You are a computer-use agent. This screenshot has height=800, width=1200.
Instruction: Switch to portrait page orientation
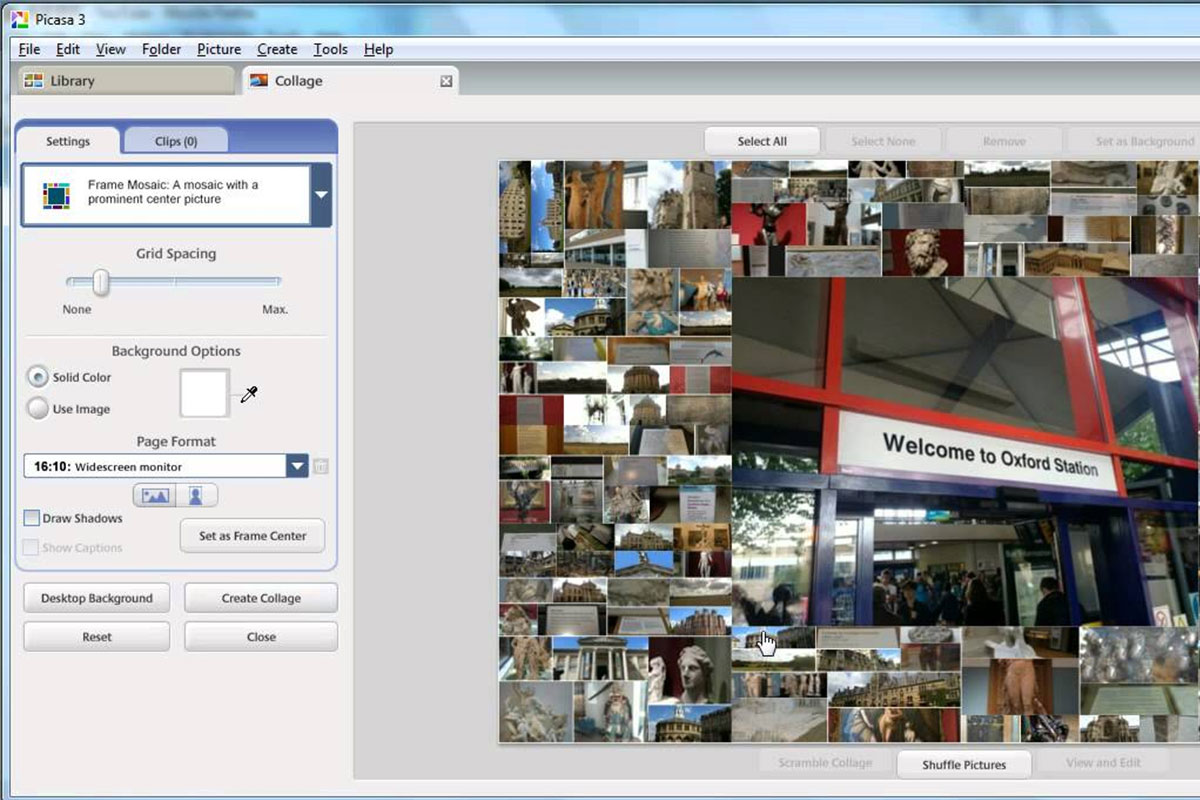click(196, 495)
